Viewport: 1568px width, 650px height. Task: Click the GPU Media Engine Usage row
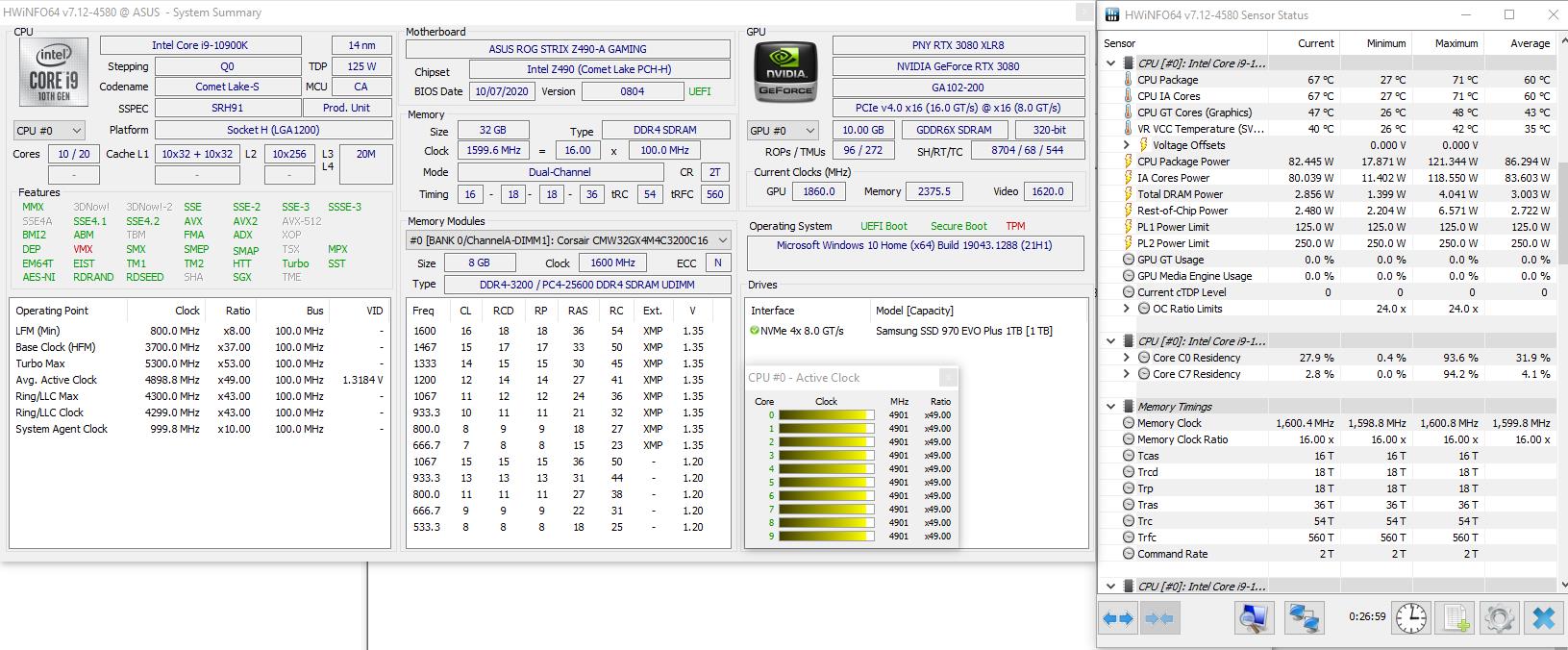tap(1327, 276)
